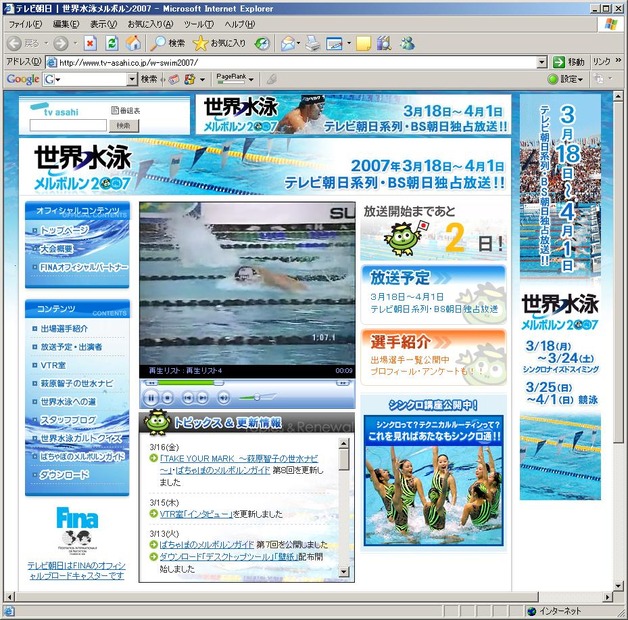Refresh the page using green arrows icon

pos(112,43)
